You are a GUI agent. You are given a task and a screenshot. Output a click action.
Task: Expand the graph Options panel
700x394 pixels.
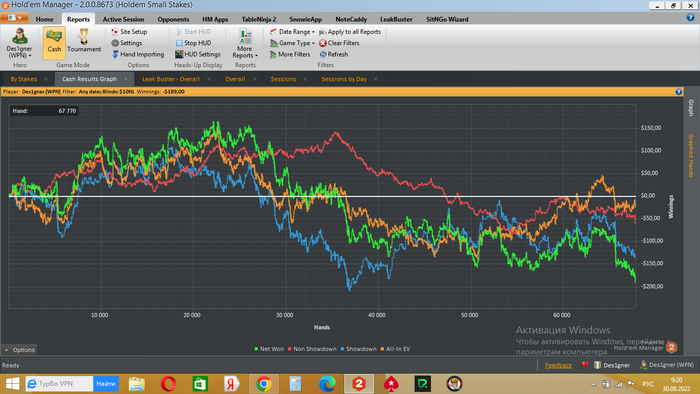[19, 350]
